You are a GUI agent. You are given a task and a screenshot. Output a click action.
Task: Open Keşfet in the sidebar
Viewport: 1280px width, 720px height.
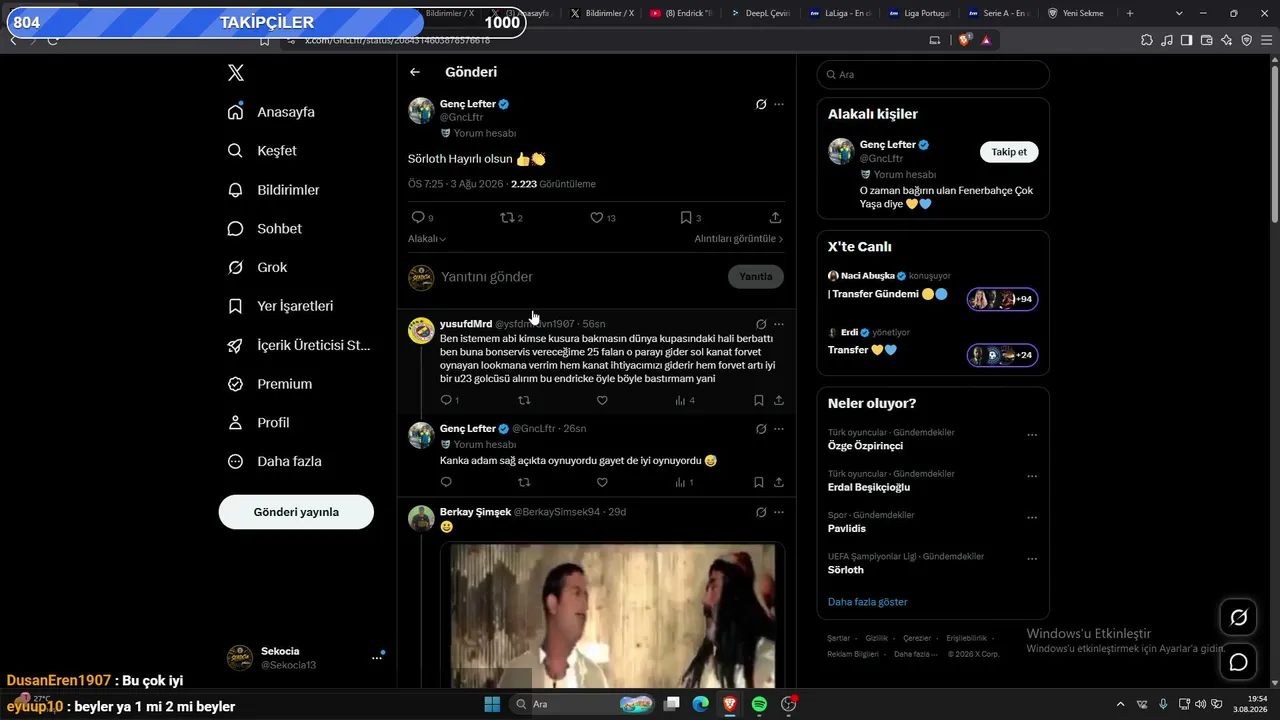[263, 151]
